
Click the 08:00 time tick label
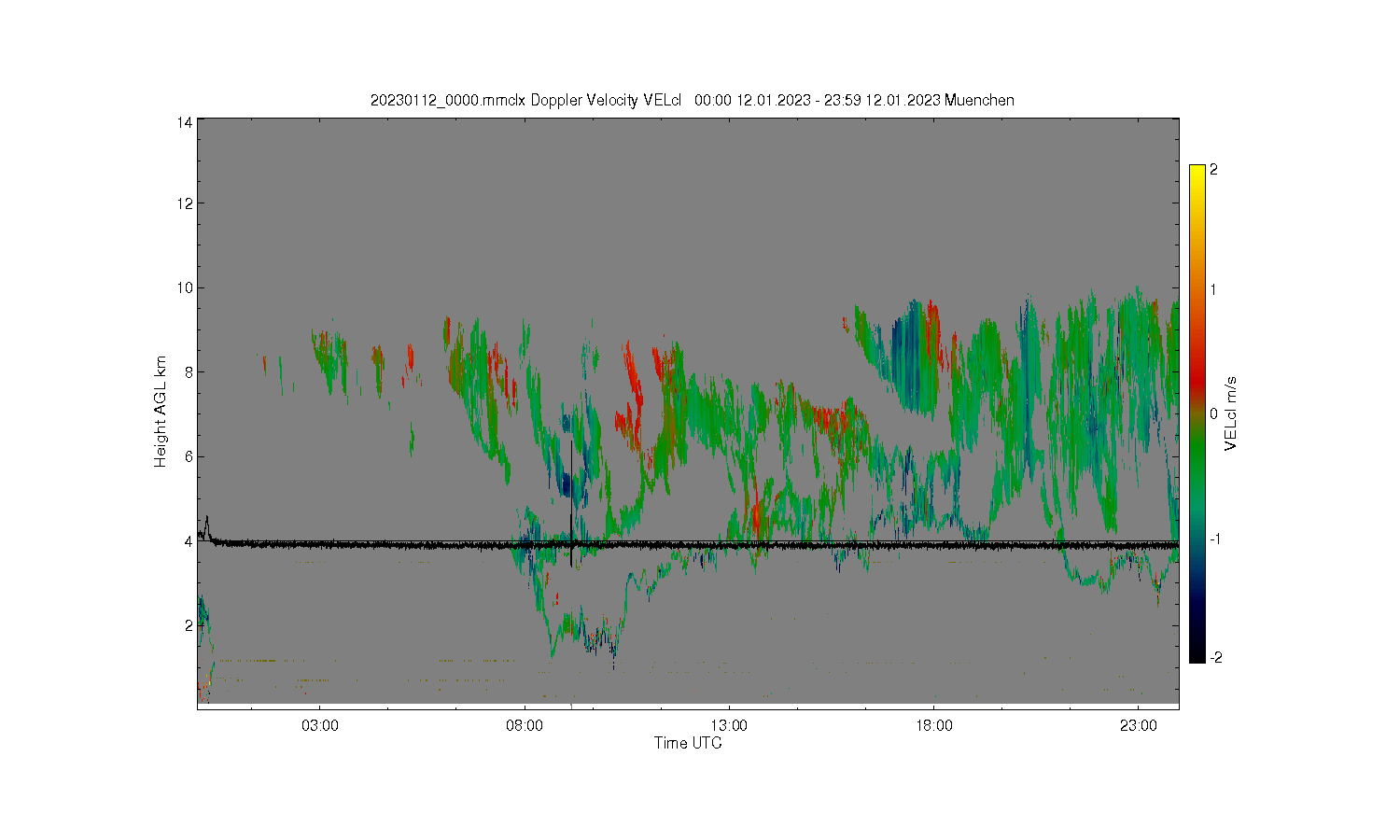pos(525,725)
